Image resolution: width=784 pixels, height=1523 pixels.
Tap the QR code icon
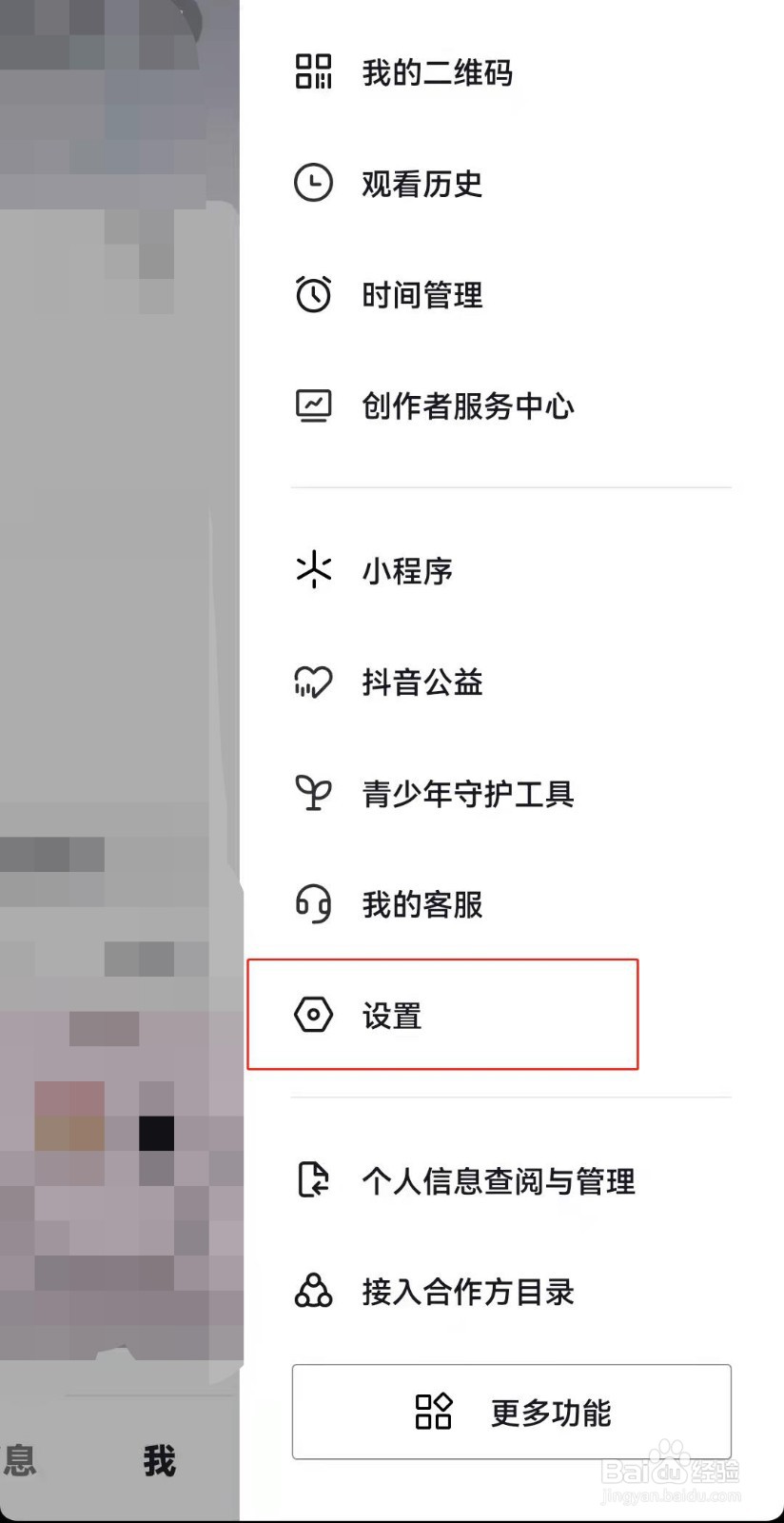pyautogui.click(x=313, y=71)
